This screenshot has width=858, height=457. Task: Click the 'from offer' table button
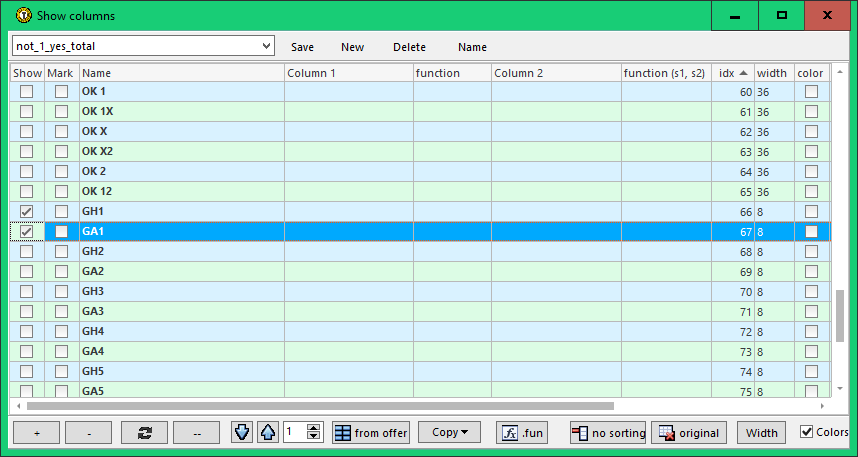coord(371,433)
